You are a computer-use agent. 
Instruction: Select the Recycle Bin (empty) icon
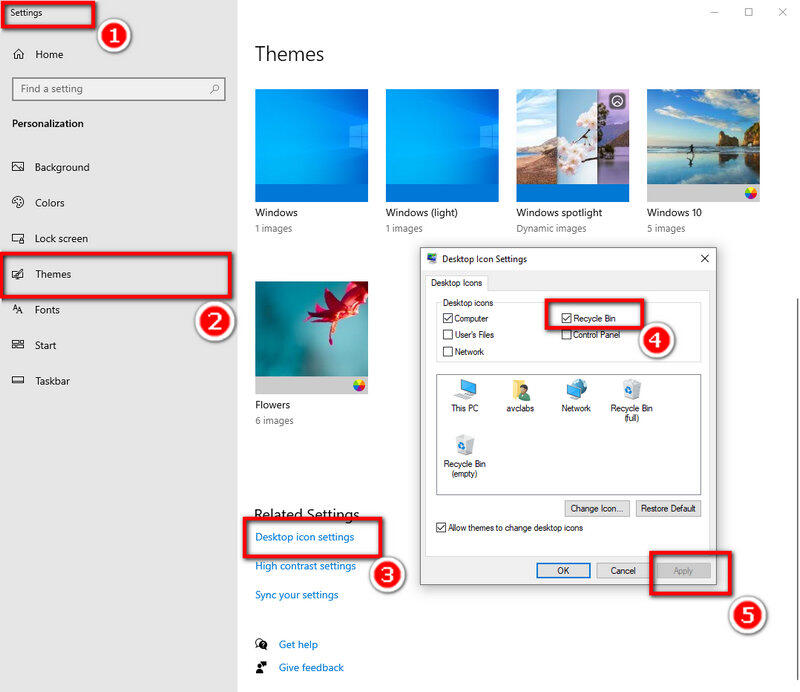[x=464, y=447]
